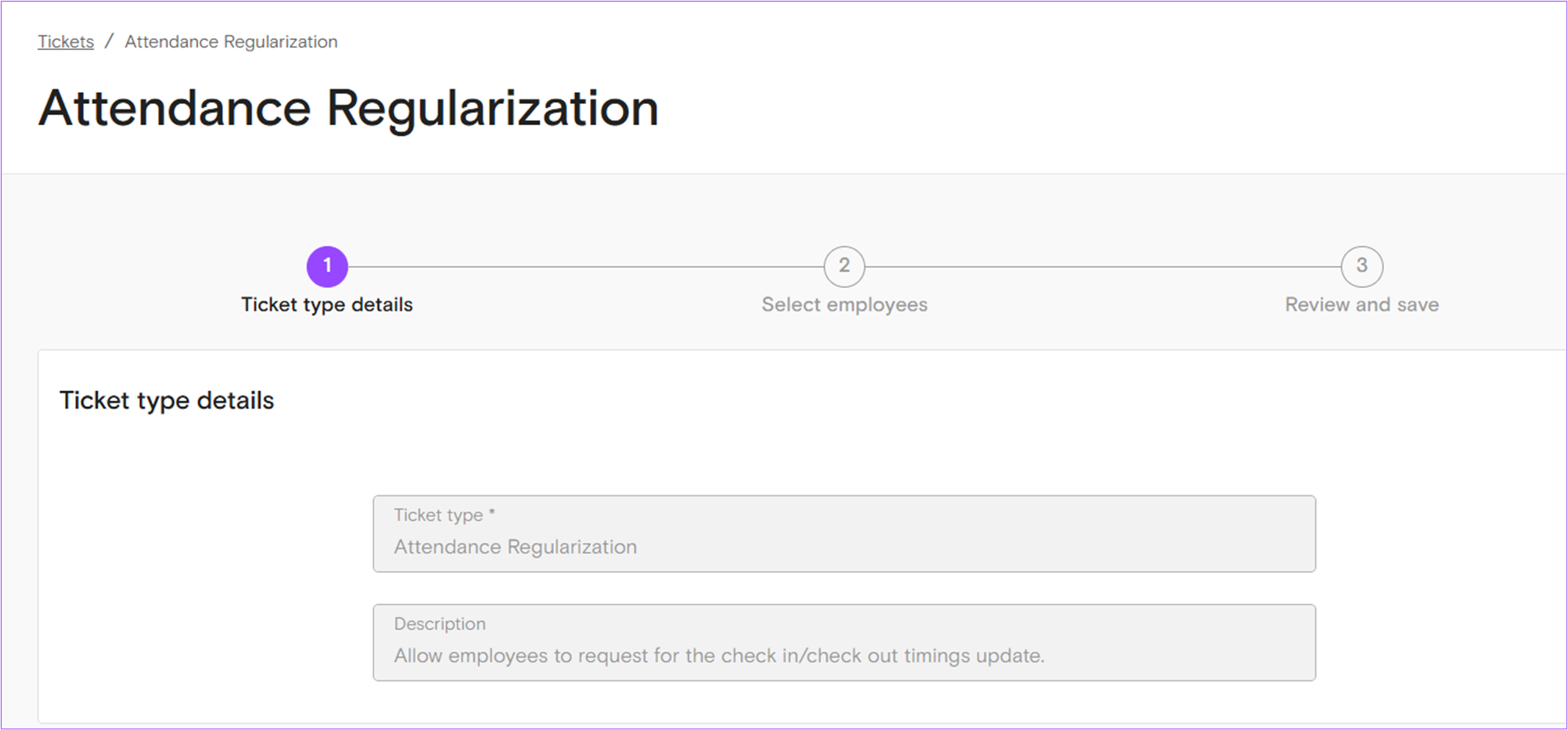Open the 'Review and save' step label

click(1361, 304)
